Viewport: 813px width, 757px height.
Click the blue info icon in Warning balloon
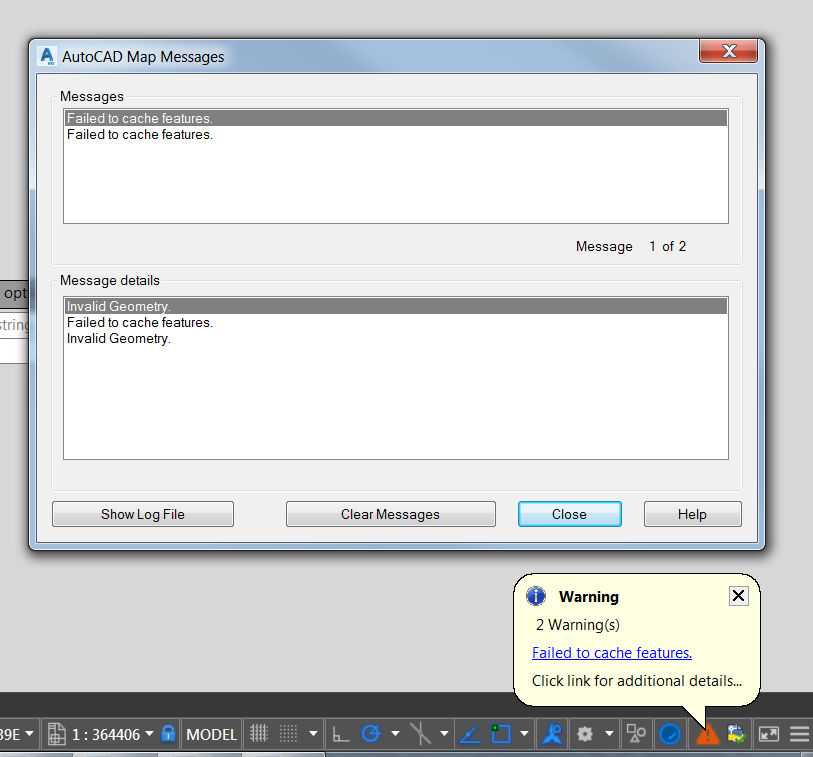coord(536,596)
